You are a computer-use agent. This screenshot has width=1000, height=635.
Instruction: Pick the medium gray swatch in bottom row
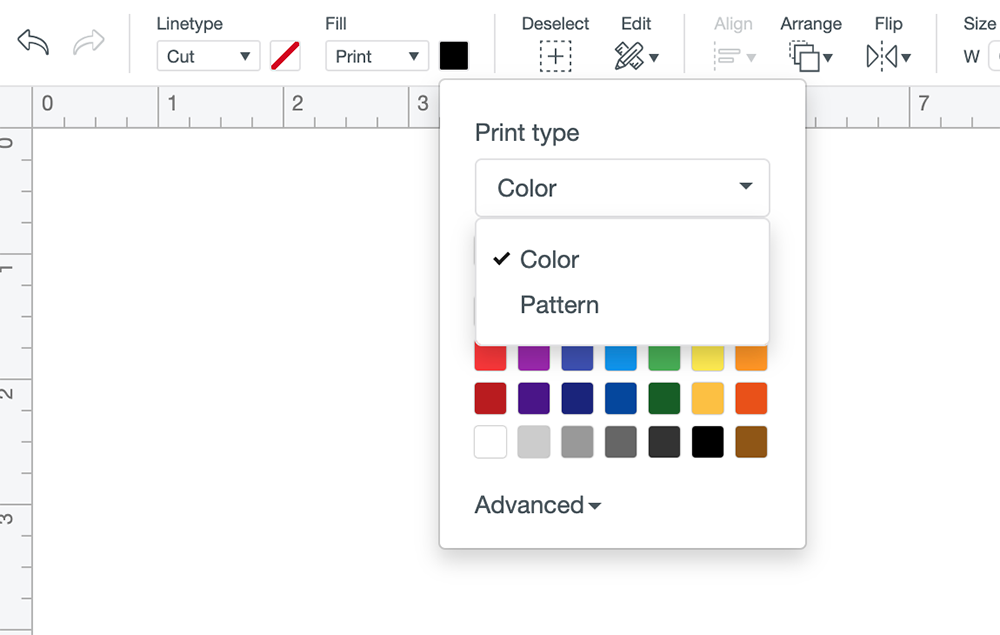click(x=577, y=442)
